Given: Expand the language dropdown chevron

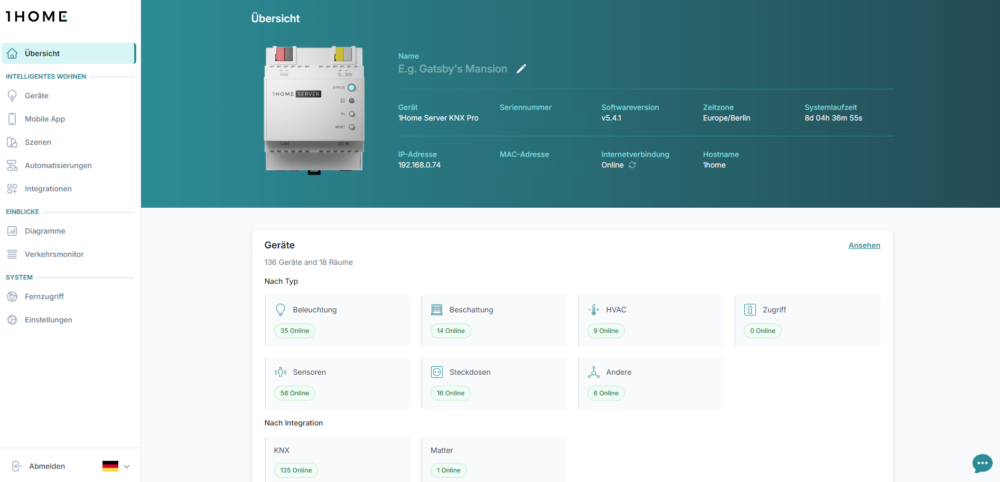Looking at the screenshot, I should pyautogui.click(x=126, y=467).
